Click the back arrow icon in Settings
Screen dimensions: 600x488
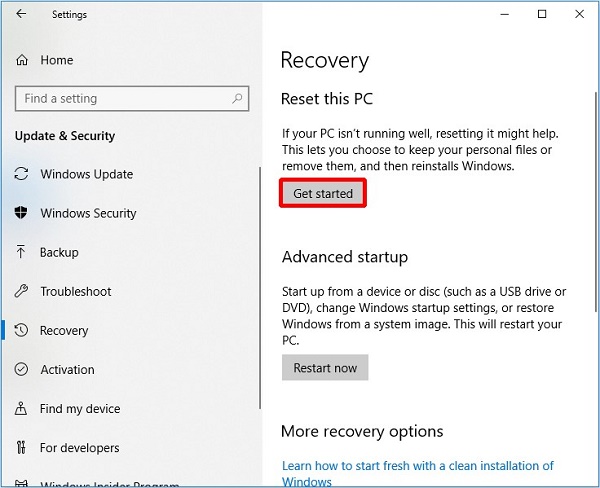(22, 15)
